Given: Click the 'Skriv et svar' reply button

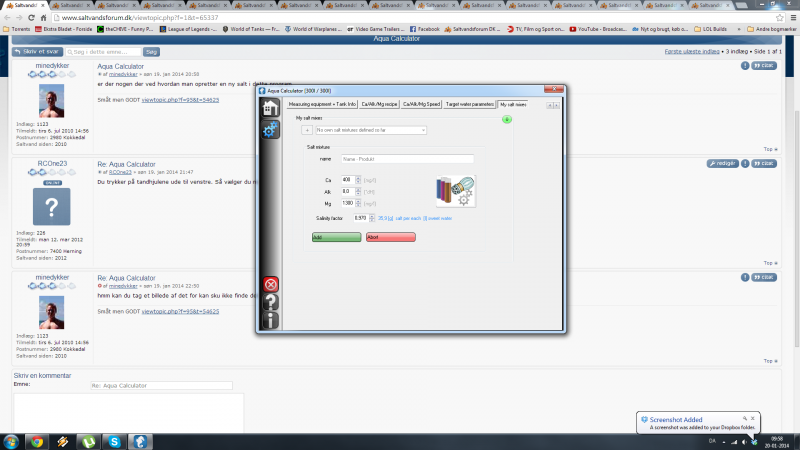Looking at the screenshot, I should (x=35, y=50).
